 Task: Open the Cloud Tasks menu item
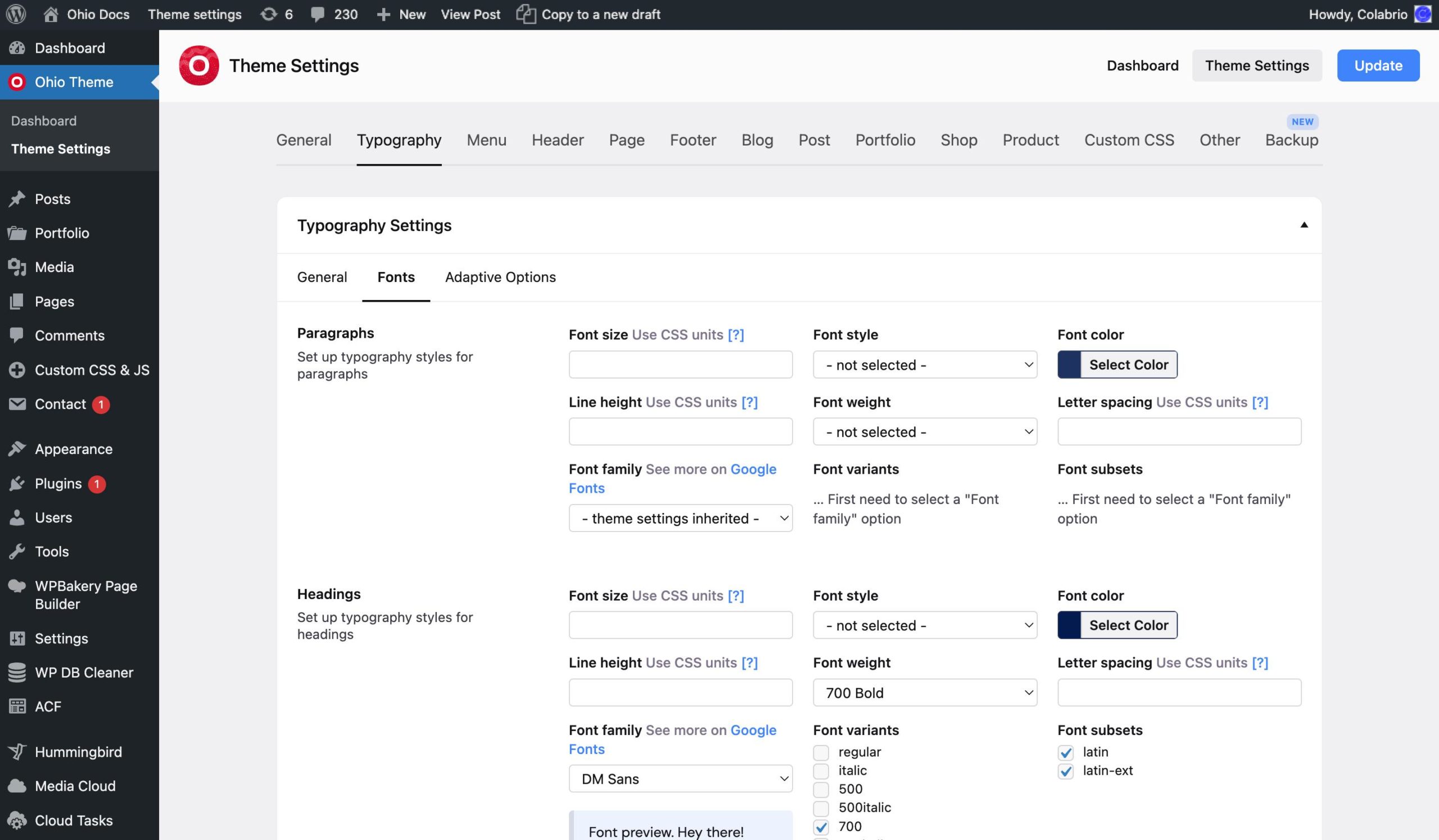tap(79, 820)
